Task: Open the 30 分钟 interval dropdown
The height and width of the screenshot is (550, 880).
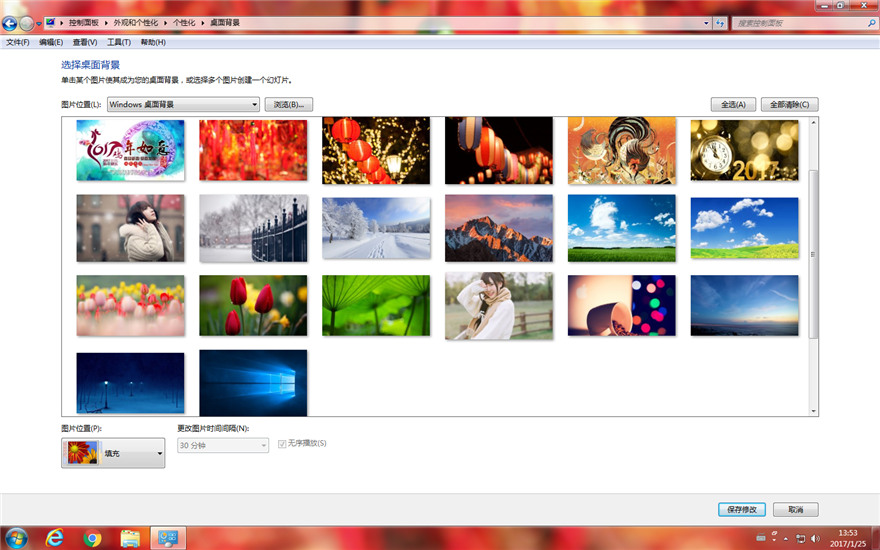Action: coord(223,445)
